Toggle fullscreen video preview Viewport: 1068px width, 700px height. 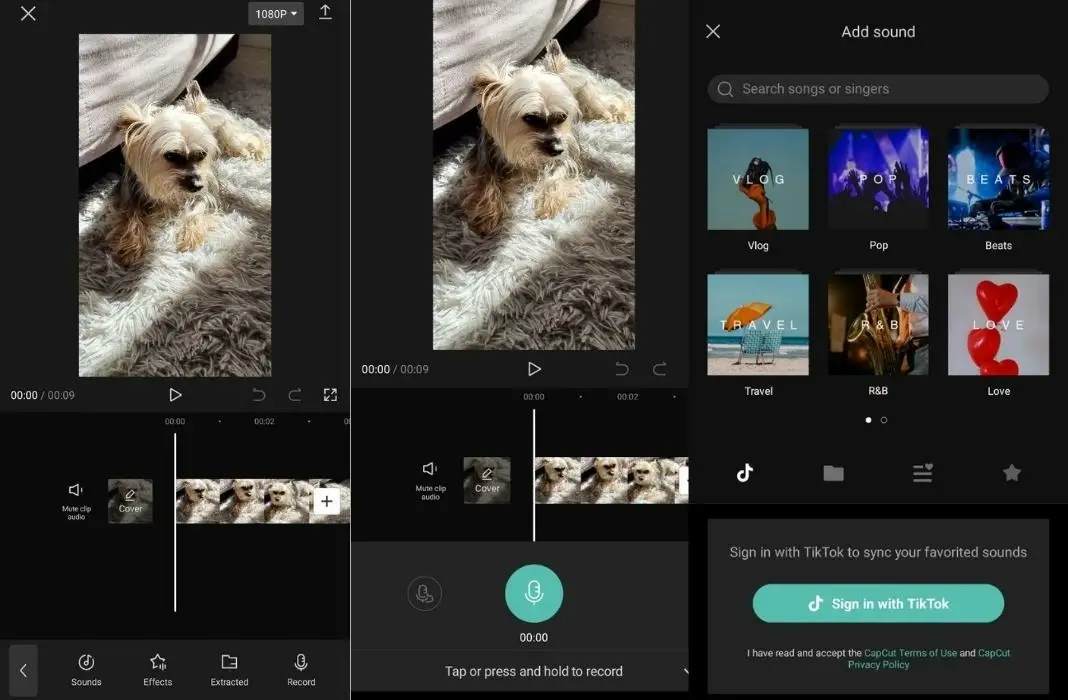point(330,394)
